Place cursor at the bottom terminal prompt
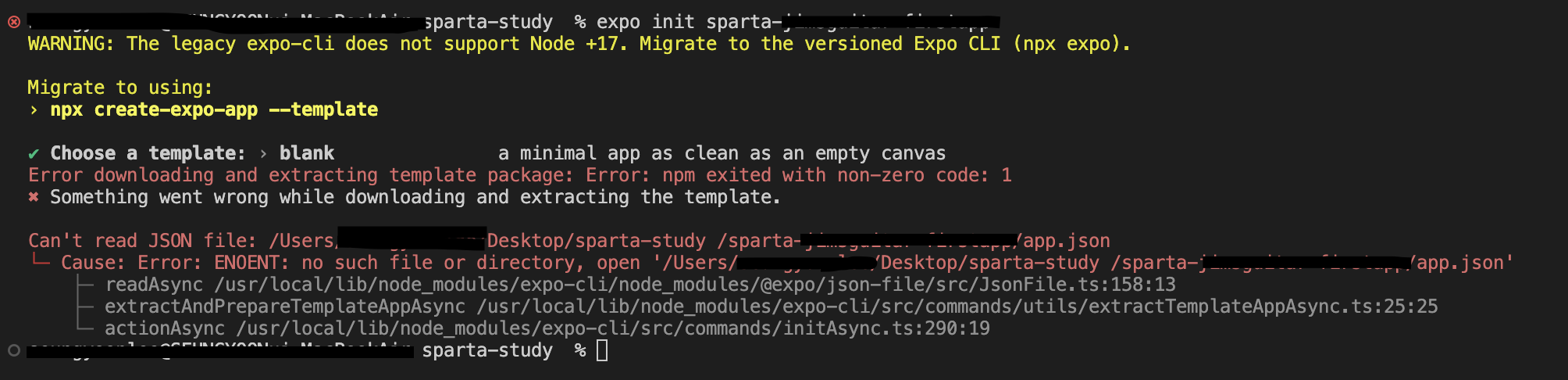 [602, 350]
